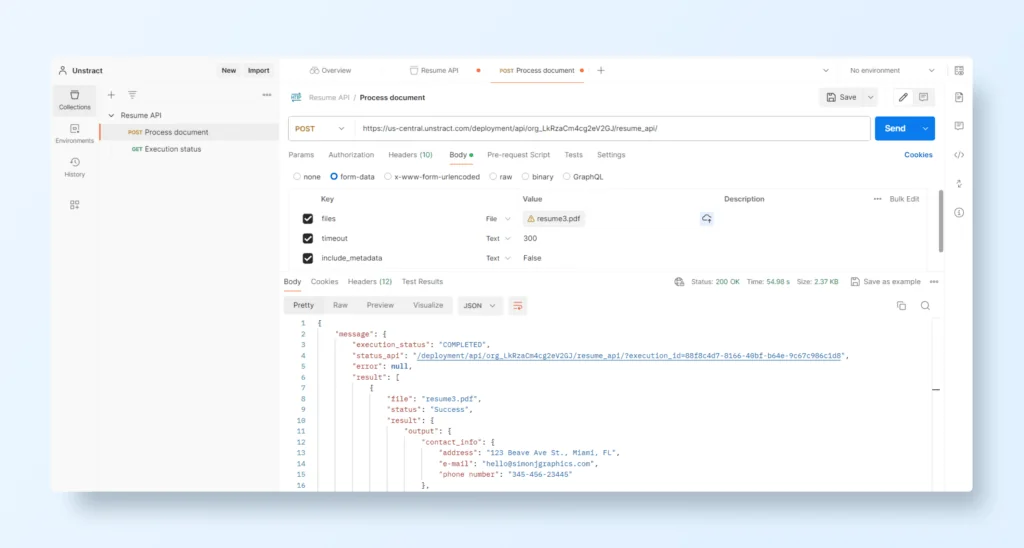This screenshot has height=548, width=1024.
Task: Open the key-value table three-dot options
Action: pos(877,199)
